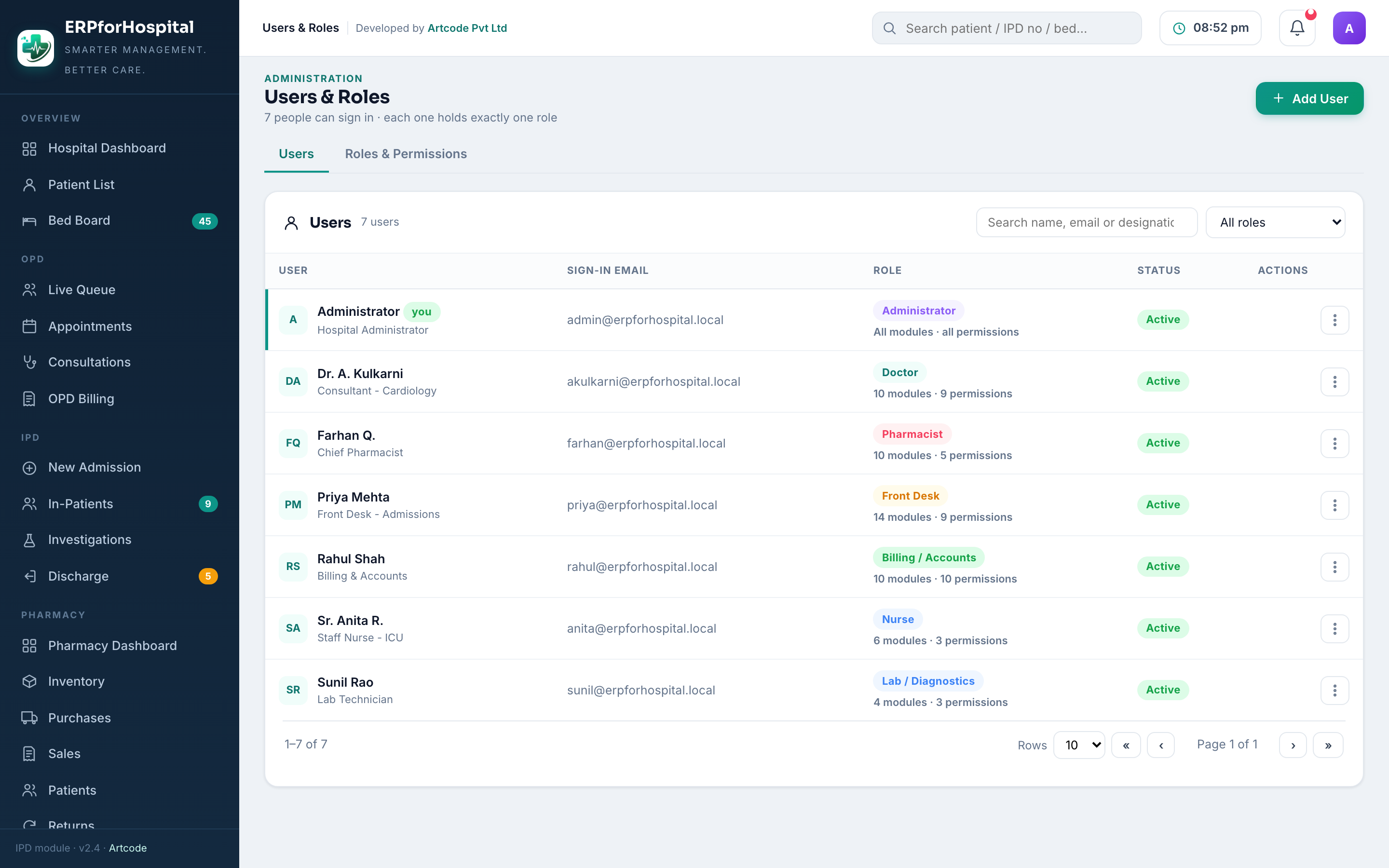Open Pharmacy Dashboard in sidebar
1389x868 pixels.
pos(120,645)
